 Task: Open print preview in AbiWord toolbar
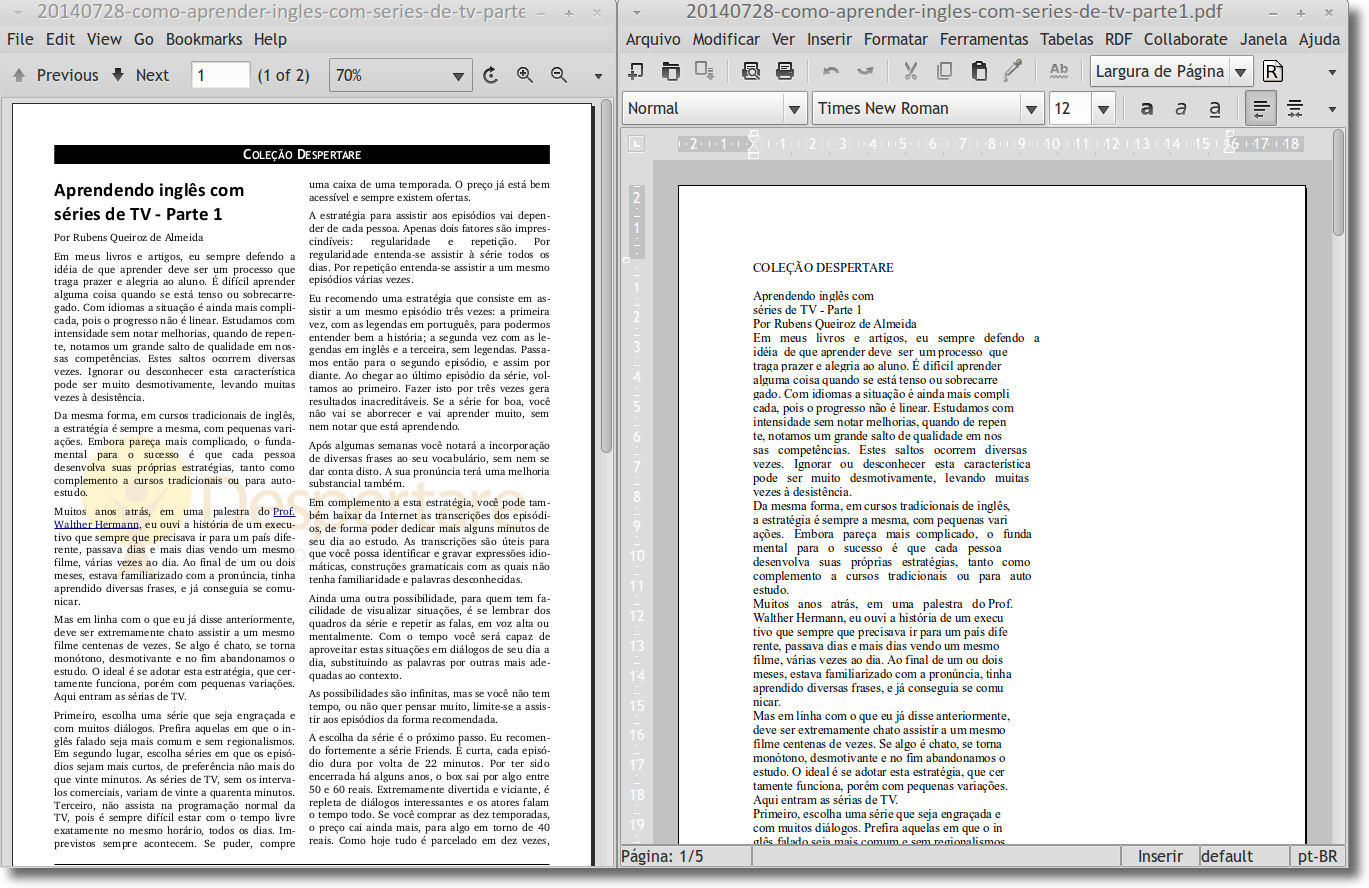[751, 71]
